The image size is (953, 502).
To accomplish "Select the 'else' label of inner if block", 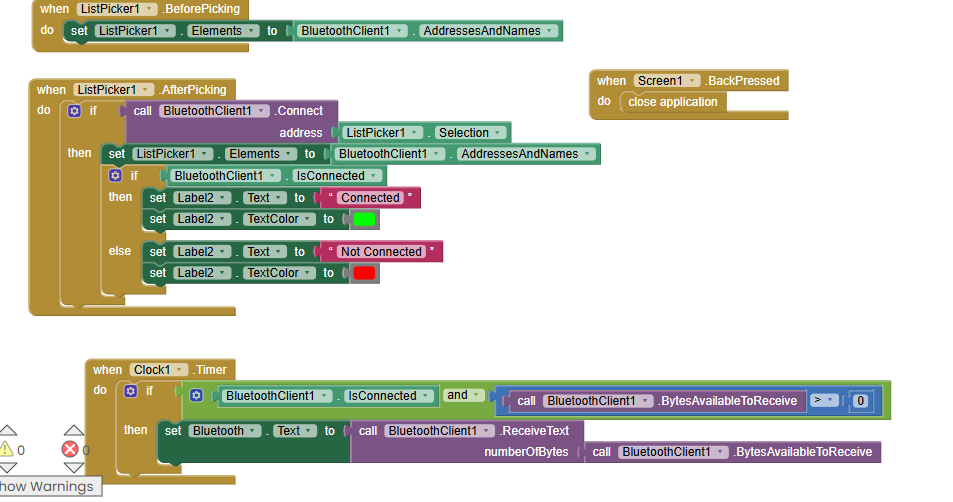I will [x=120, y=251].
